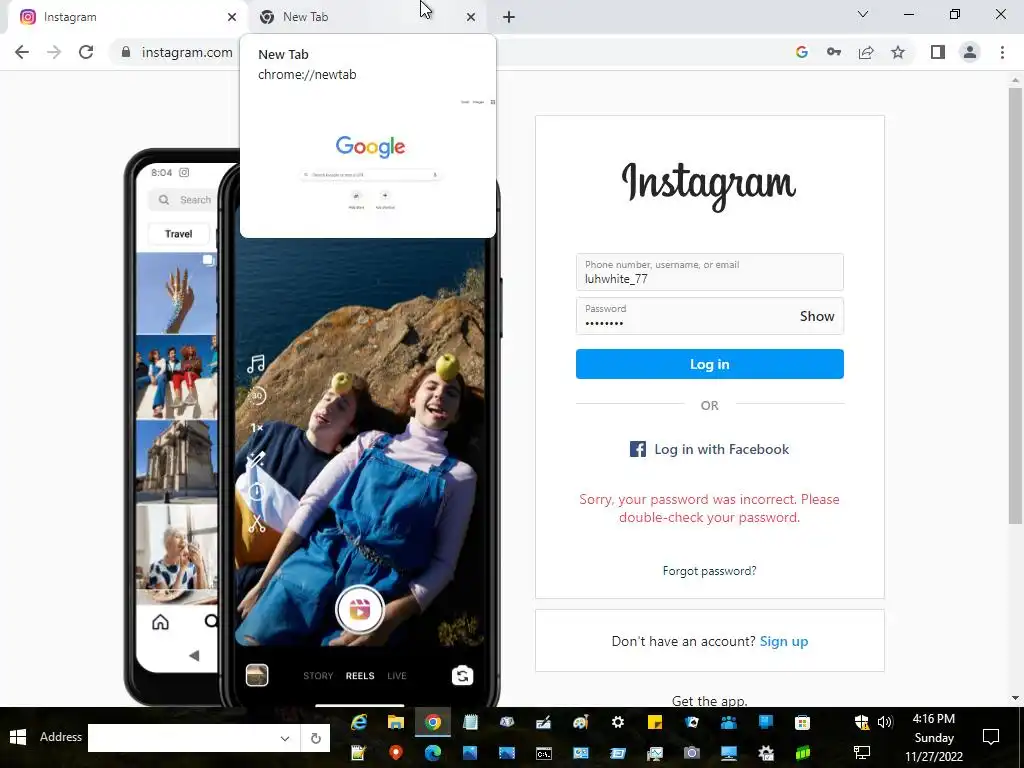Open the network tray icon

pos(861,753)
